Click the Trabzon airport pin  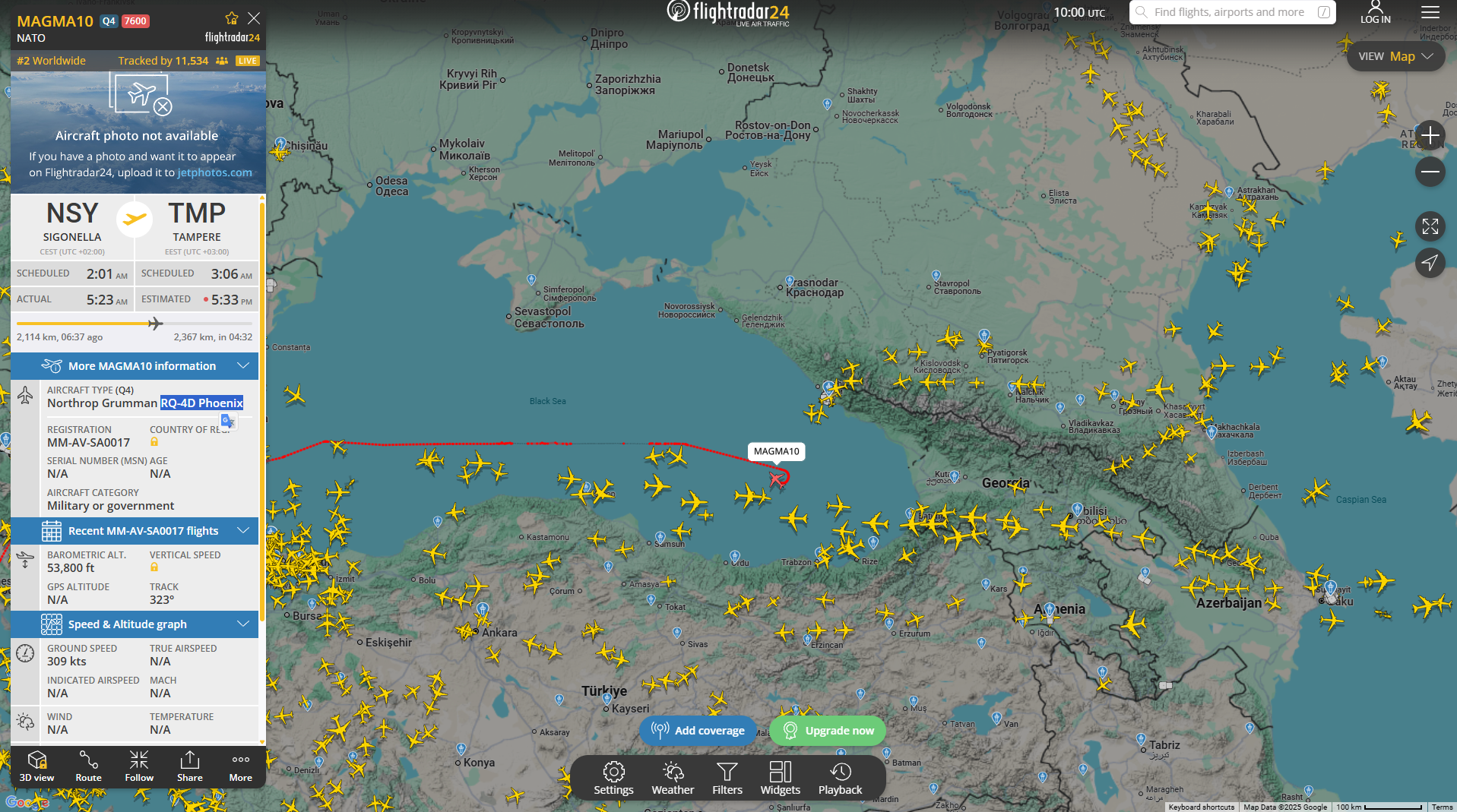click(x=819, y=554)
